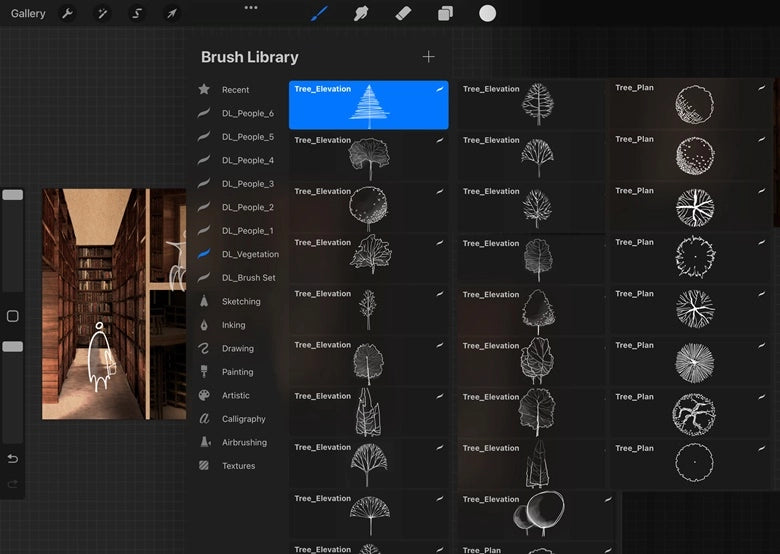This screenshot has height=554, width=780.
Task: Select the highlighted Tree_Elevation pine brush
Action: point(368,106)
